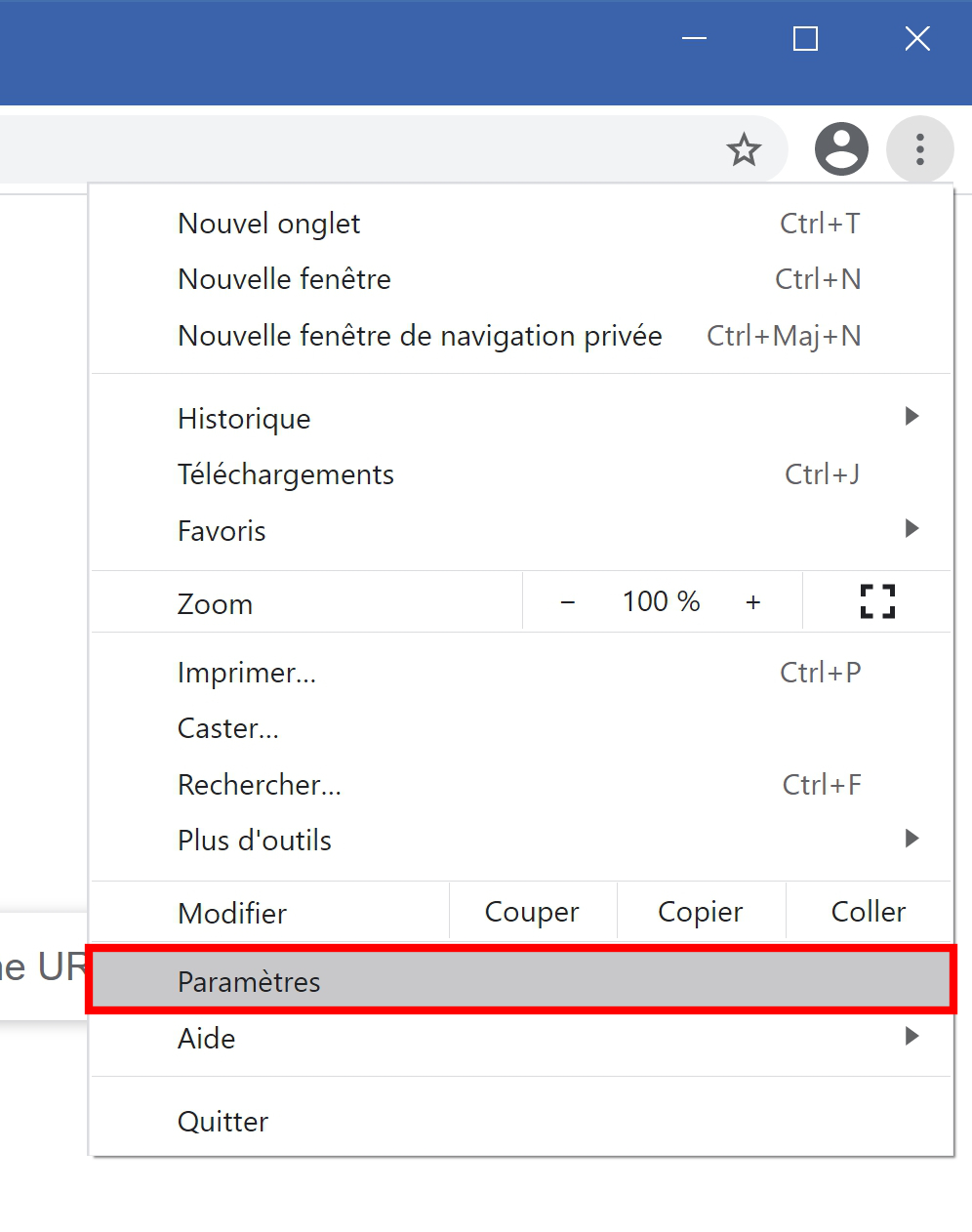This screenshot has height=1232, width=972.
Task: Click the Coller button
Action: tap(869, 912)
